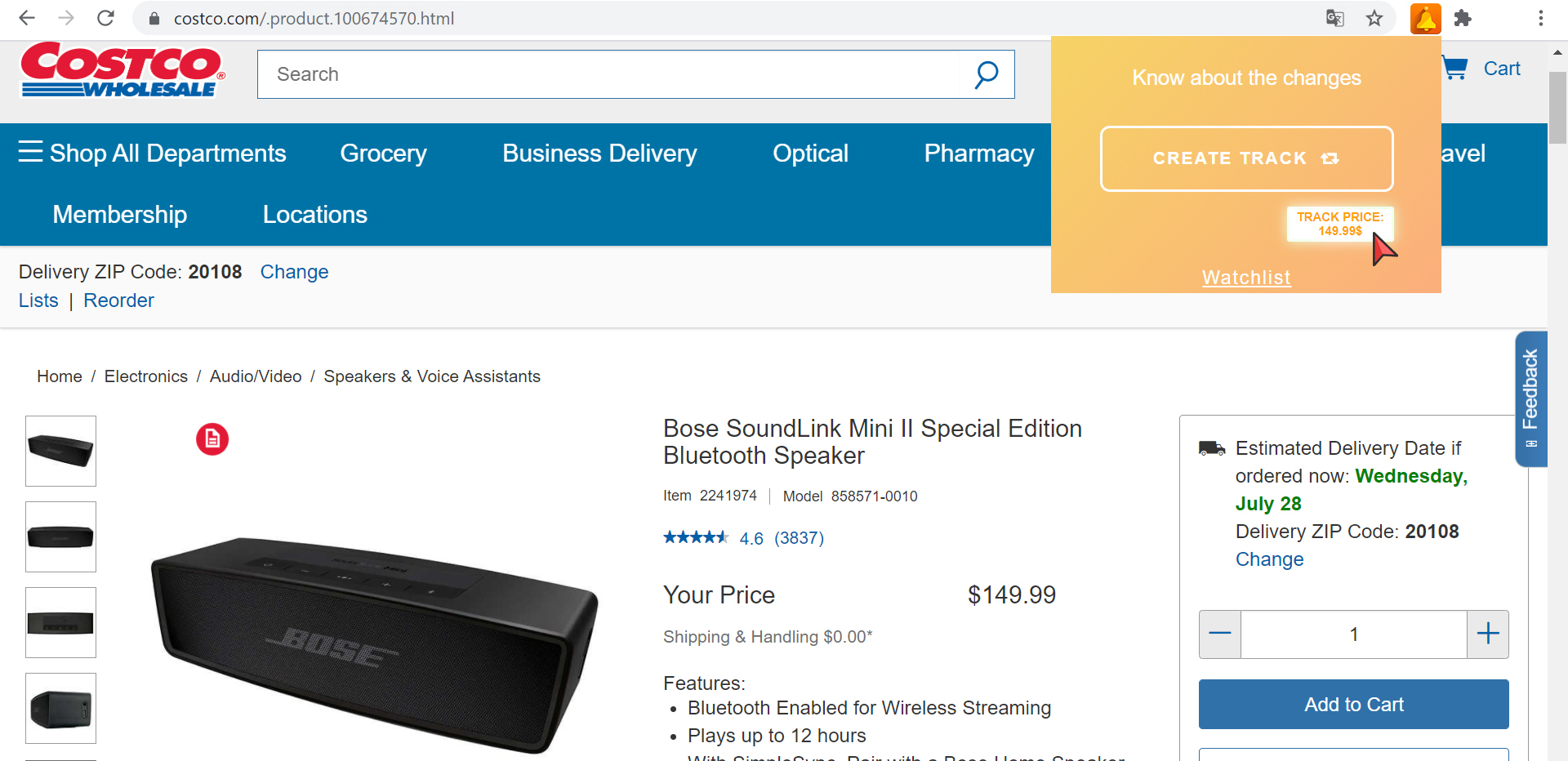This screenshot has width=1568, height=761.
Task: Click the site padlock icon in the address bar
Action: [154, 18]
